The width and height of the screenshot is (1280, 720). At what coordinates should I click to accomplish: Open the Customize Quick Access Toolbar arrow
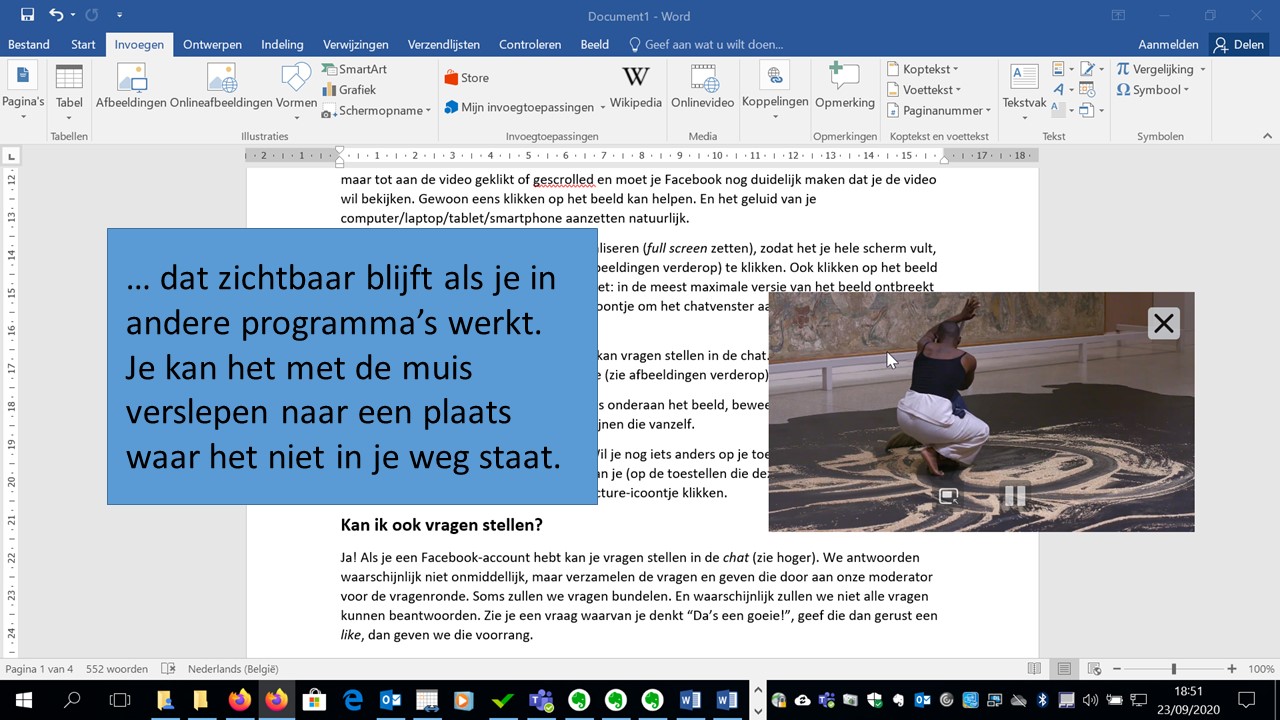(x=119, y=15)
